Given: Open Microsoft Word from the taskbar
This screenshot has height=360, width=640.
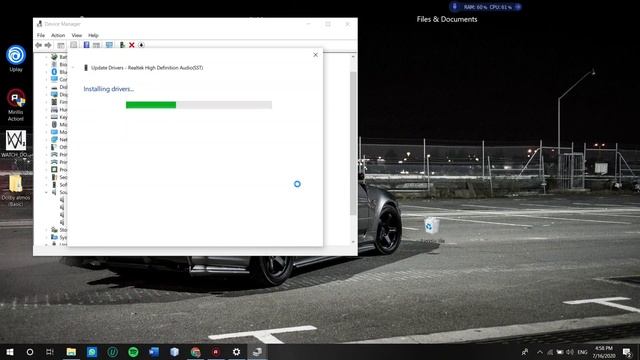Looking at the screenshot, I should coord(154,352).
